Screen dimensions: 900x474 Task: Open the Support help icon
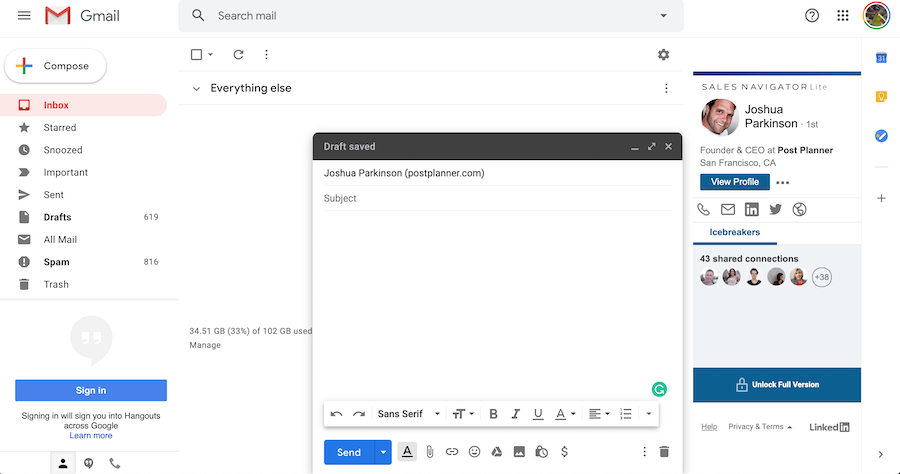812,15
